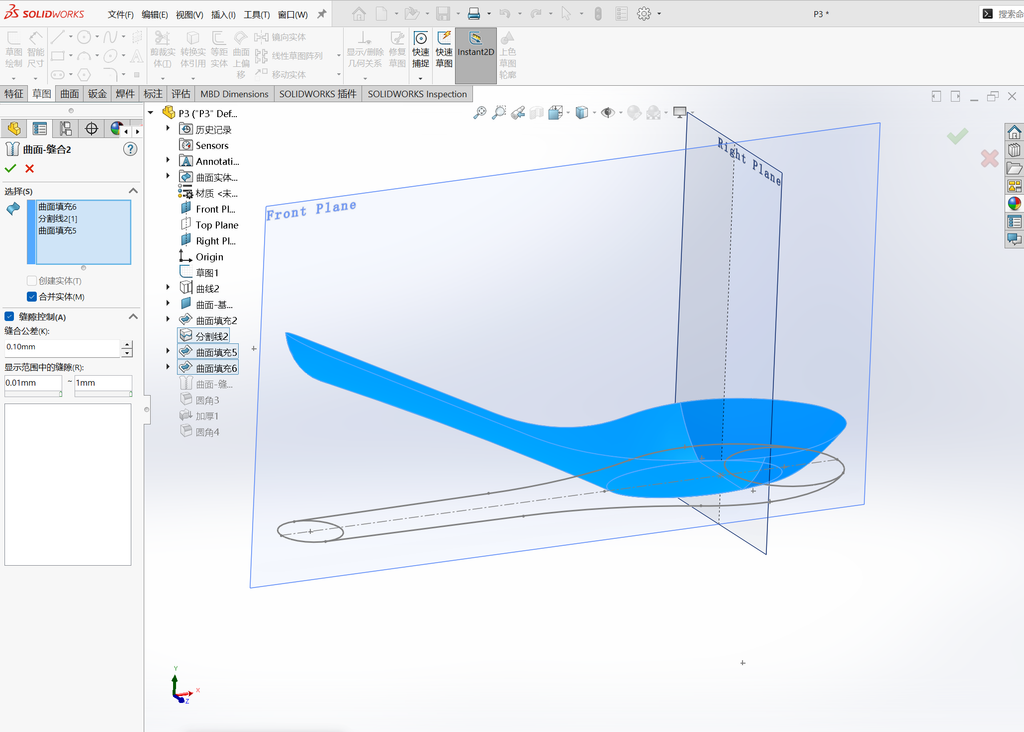Open the 快速捕捉 dropdown arrow
Screen dimensions: 1024x732
click(421, 78)
